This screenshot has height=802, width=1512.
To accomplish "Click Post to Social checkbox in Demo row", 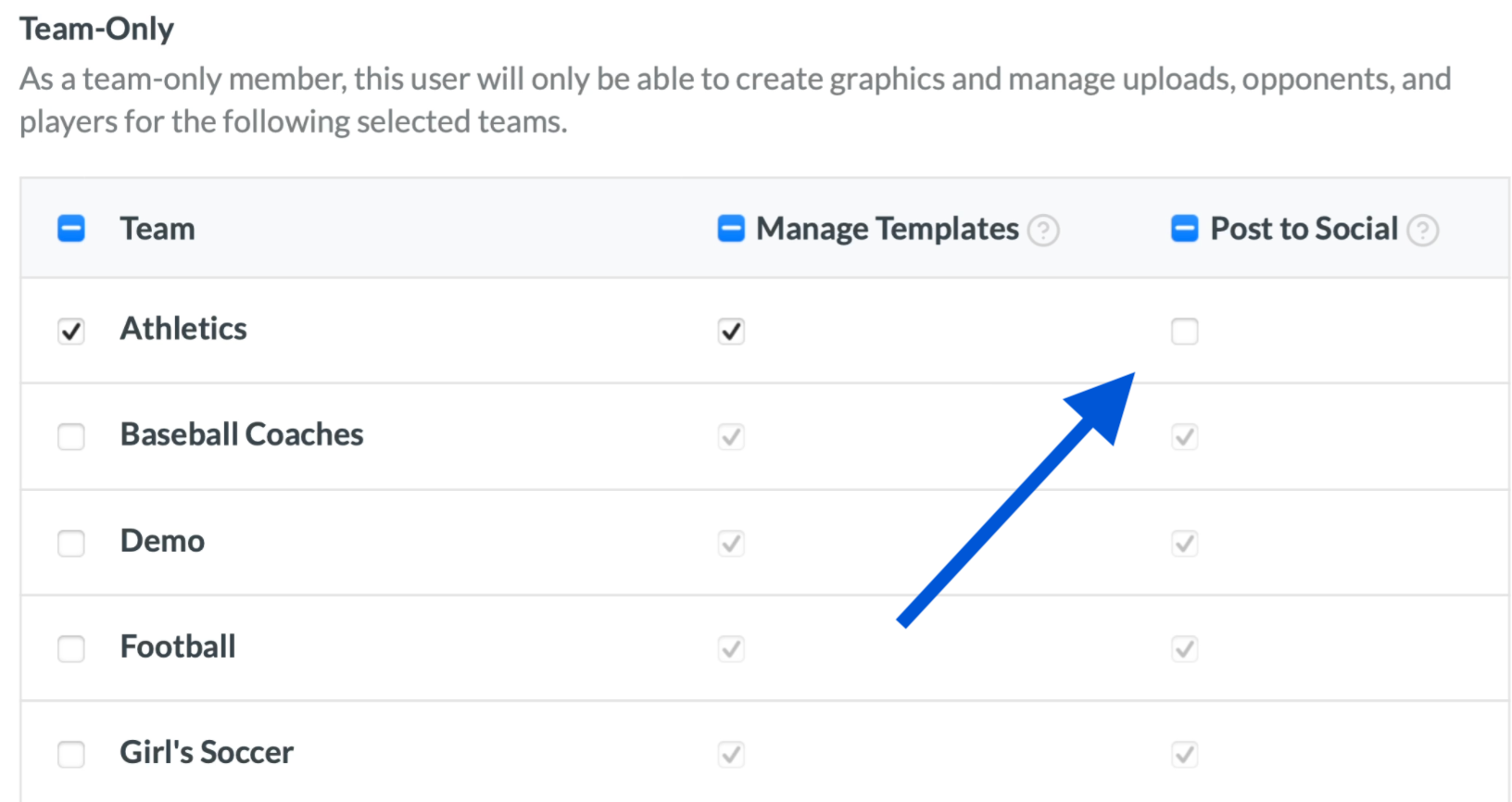I will pos(1184,543).
